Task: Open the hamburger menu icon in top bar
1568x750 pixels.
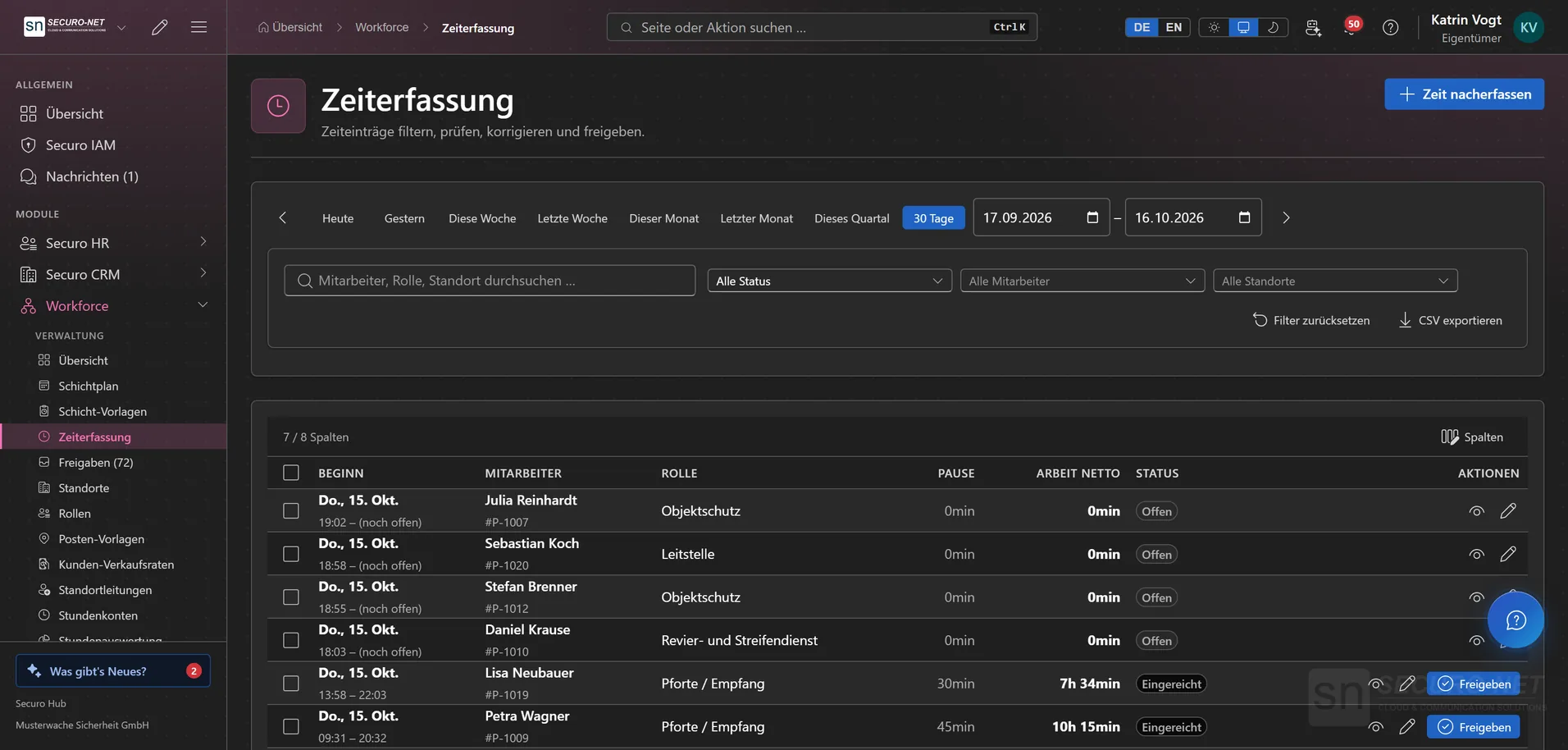Action: [198, 27]
